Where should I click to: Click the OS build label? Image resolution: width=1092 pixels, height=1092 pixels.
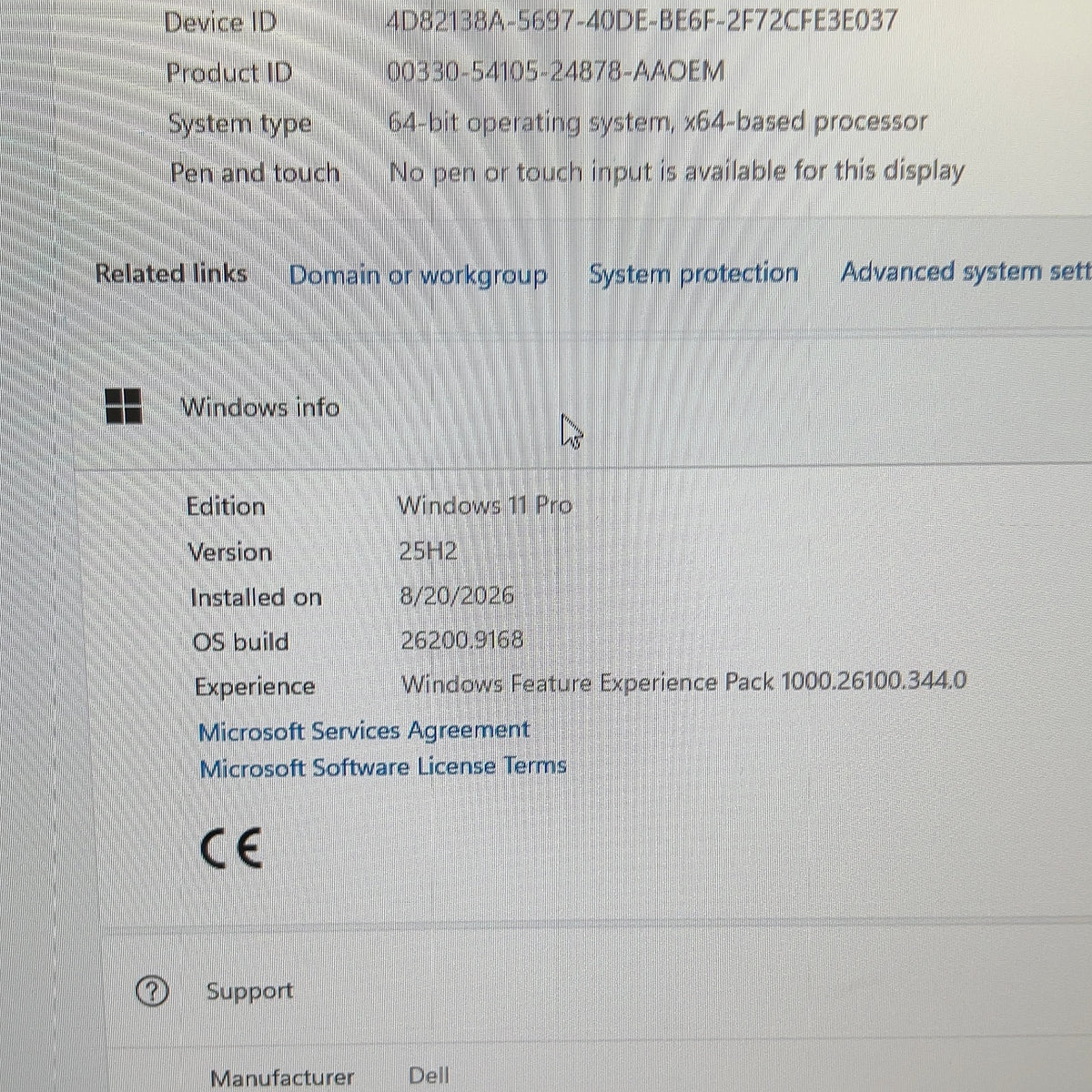pos(241,642)
